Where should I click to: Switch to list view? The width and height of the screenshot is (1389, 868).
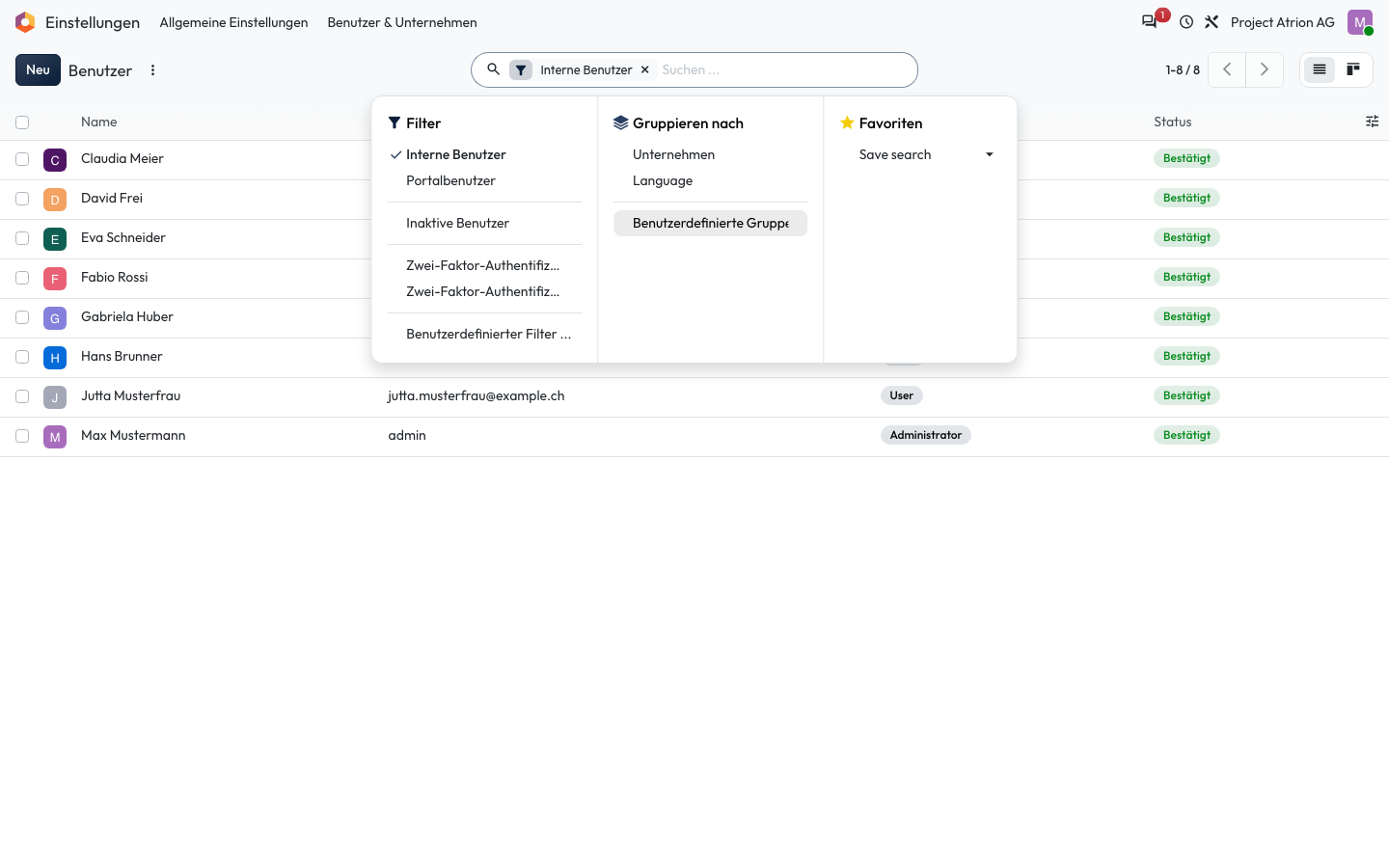1320,69
